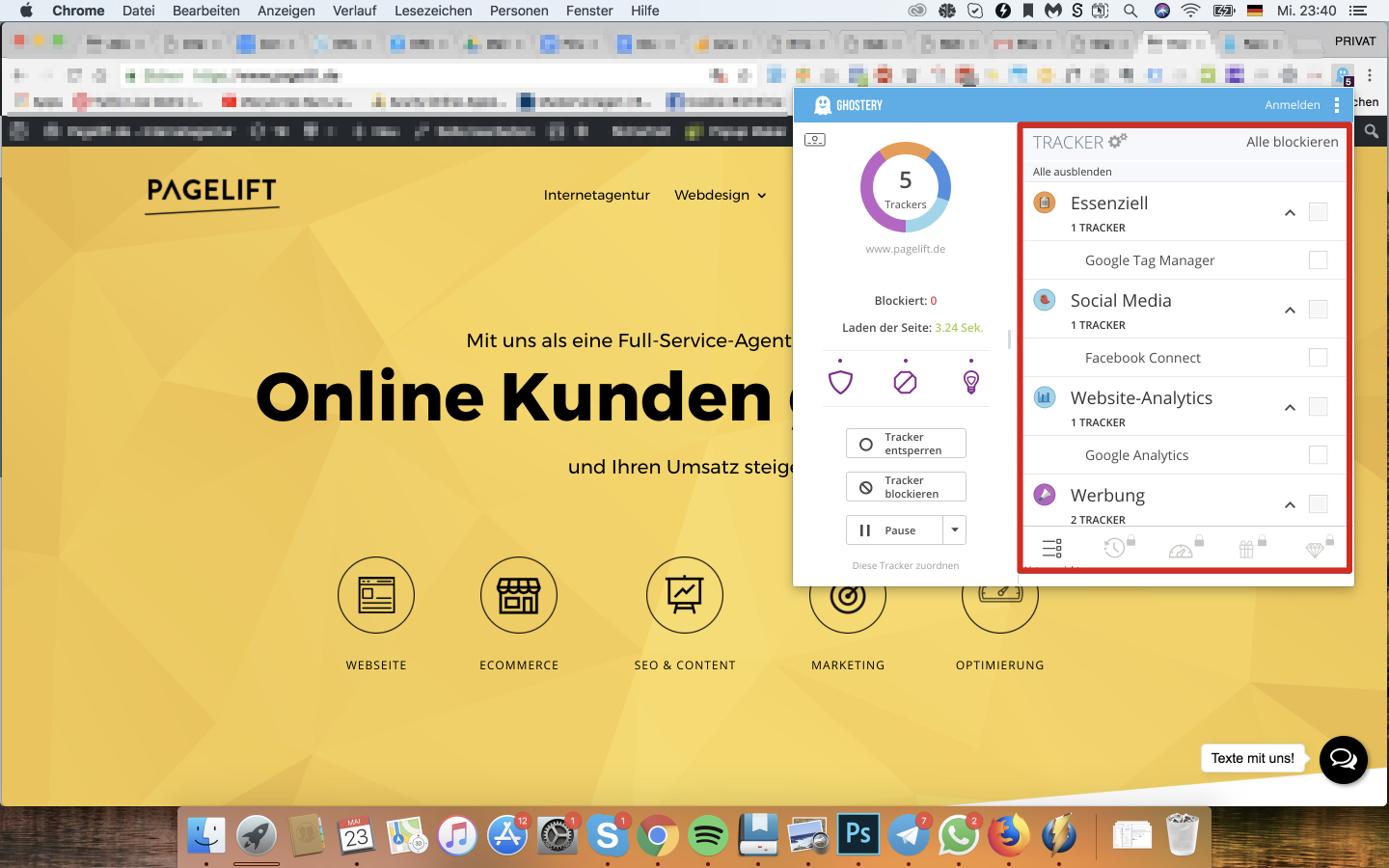Open tracker settings gears beside TRACKER heading
The height and width of the screenshot is (868, 1389).
[x=1118, y=141]
